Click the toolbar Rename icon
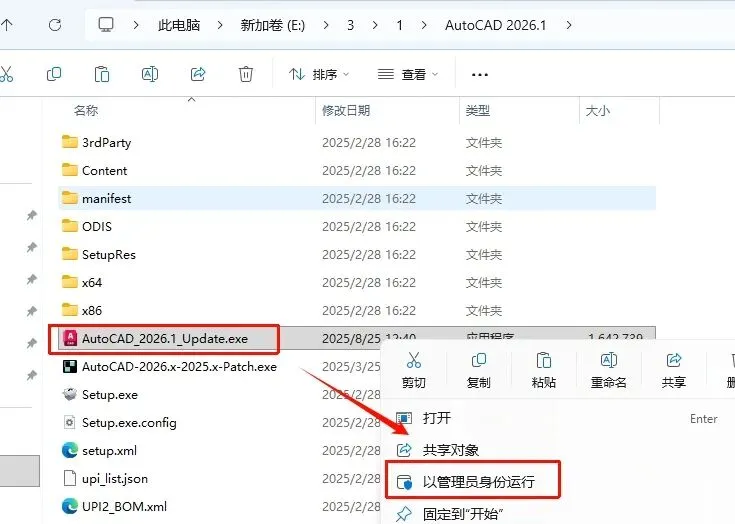The height and width of the screenshot is (524, 735). click(x=150, y=74)
